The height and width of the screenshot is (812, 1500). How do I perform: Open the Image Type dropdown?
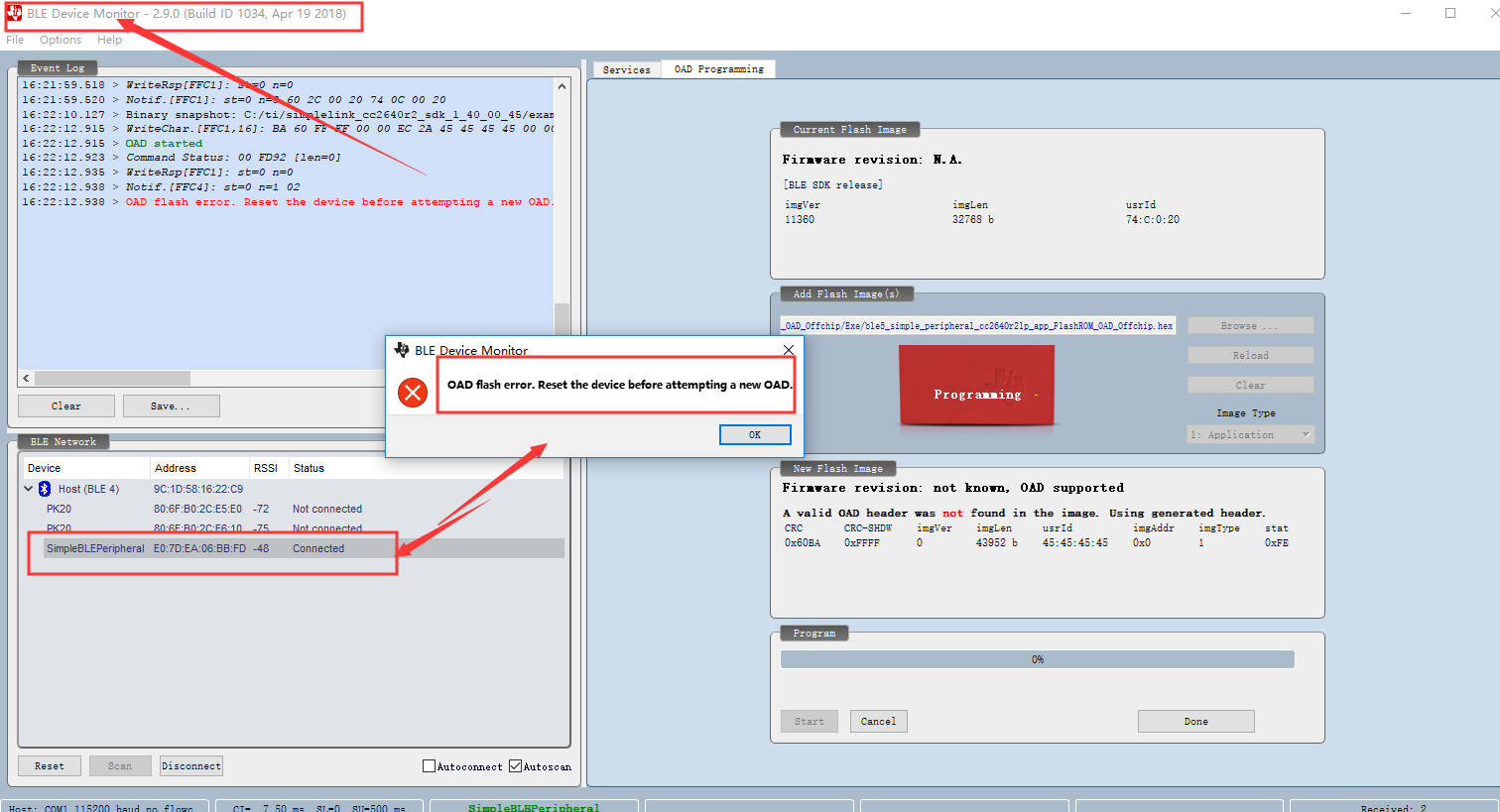click(x=1251, y=434)
